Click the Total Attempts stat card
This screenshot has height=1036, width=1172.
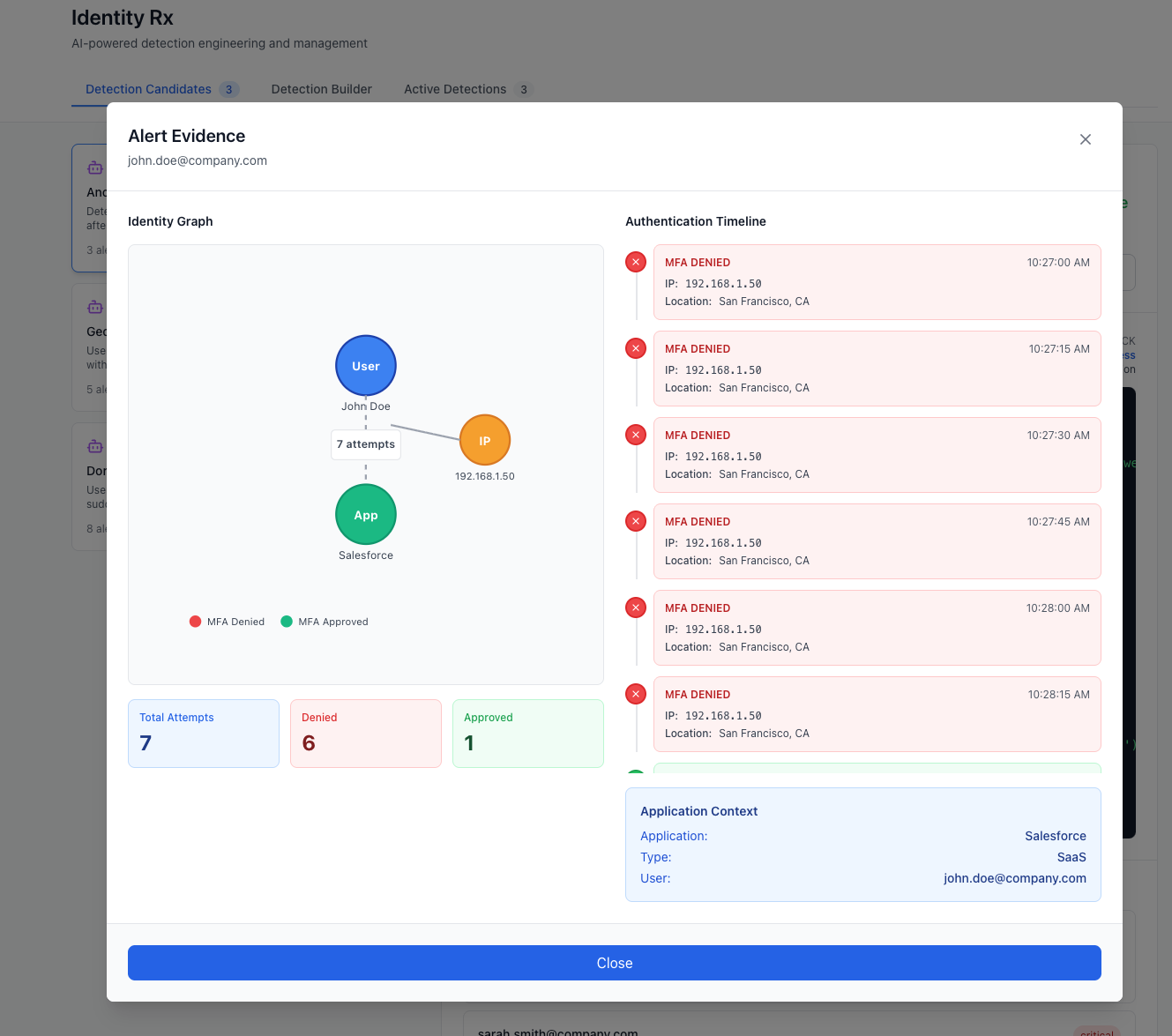[203, 733]
